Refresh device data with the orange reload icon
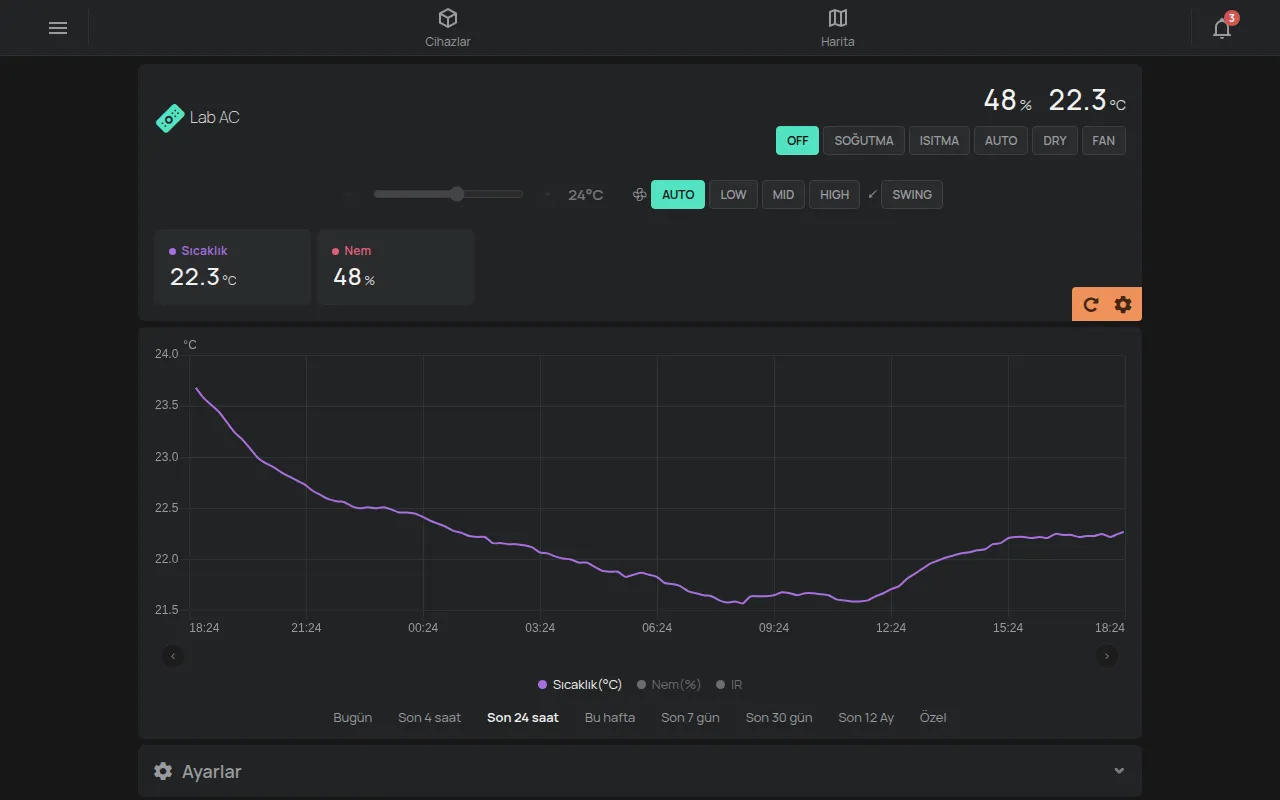This screenshot has width=1280, height=800. 1091,305
